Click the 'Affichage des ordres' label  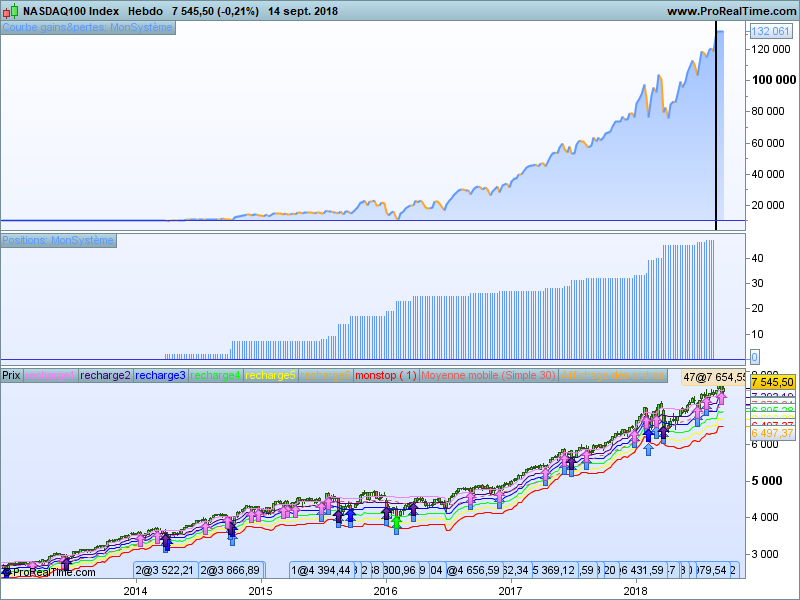613,376
